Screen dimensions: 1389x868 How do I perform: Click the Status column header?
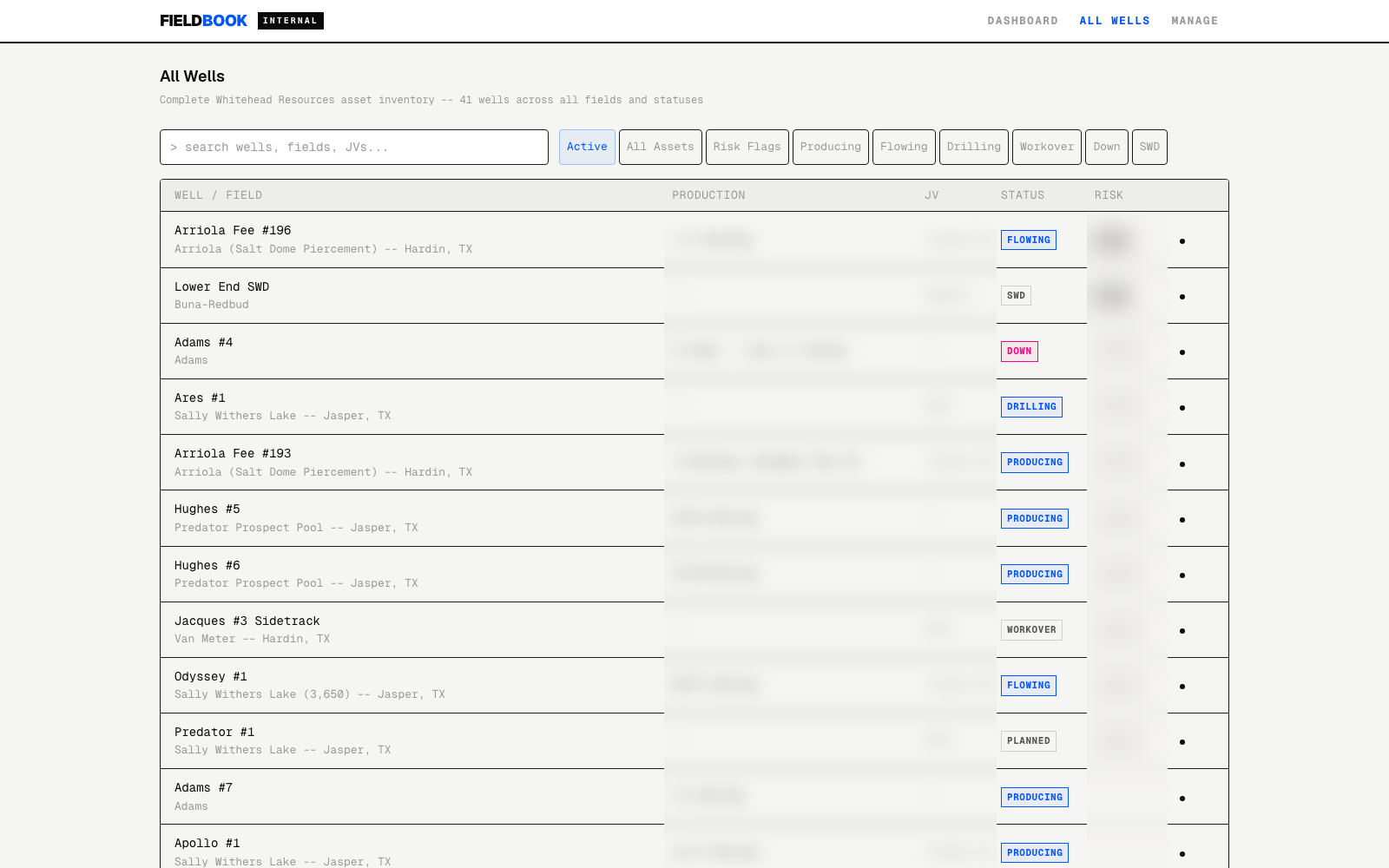click(1023, 195)
